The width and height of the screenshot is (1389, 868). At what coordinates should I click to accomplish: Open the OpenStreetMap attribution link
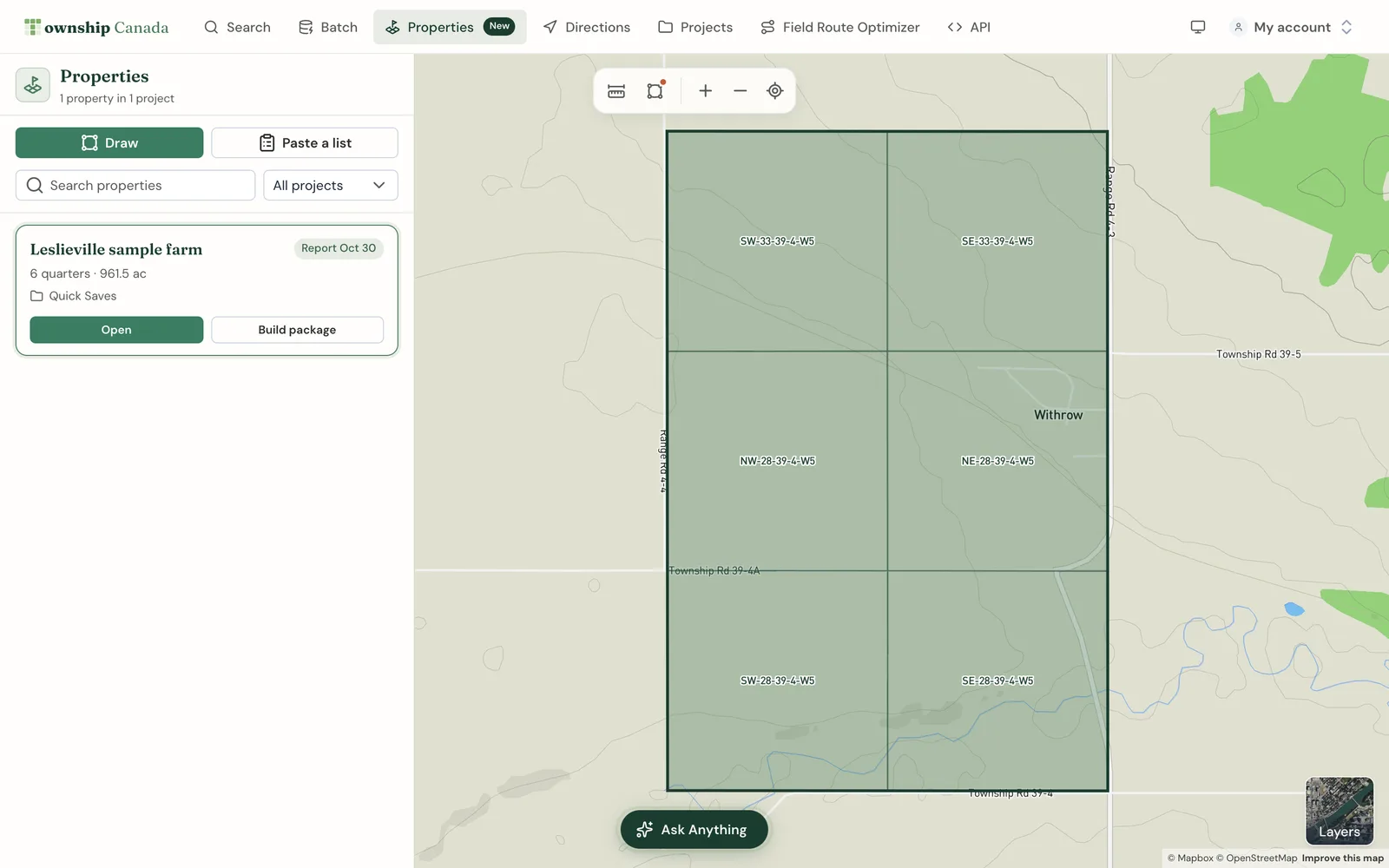1256,858
